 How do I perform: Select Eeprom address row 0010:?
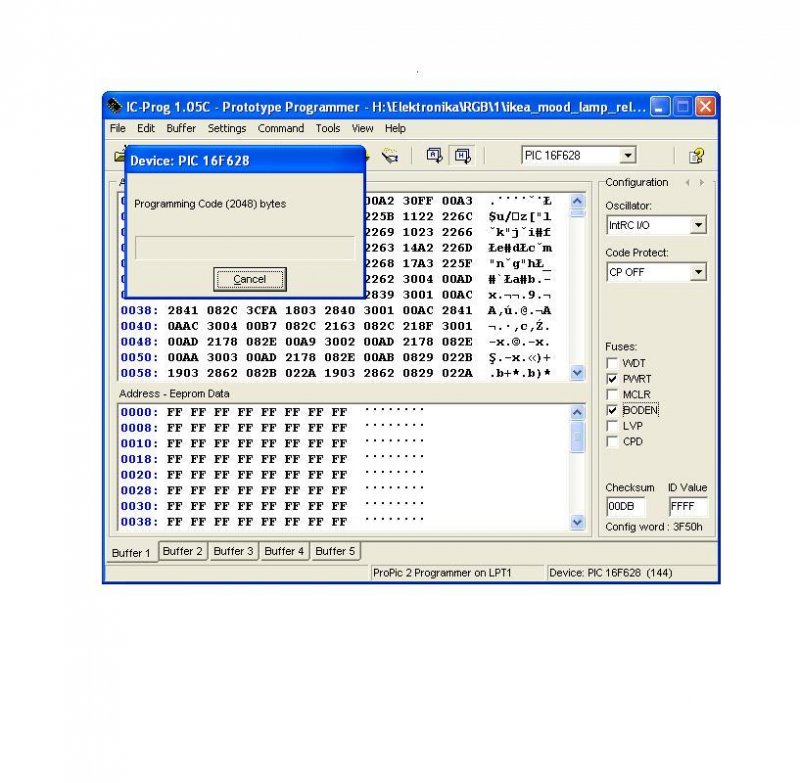(x=139, y=443)
